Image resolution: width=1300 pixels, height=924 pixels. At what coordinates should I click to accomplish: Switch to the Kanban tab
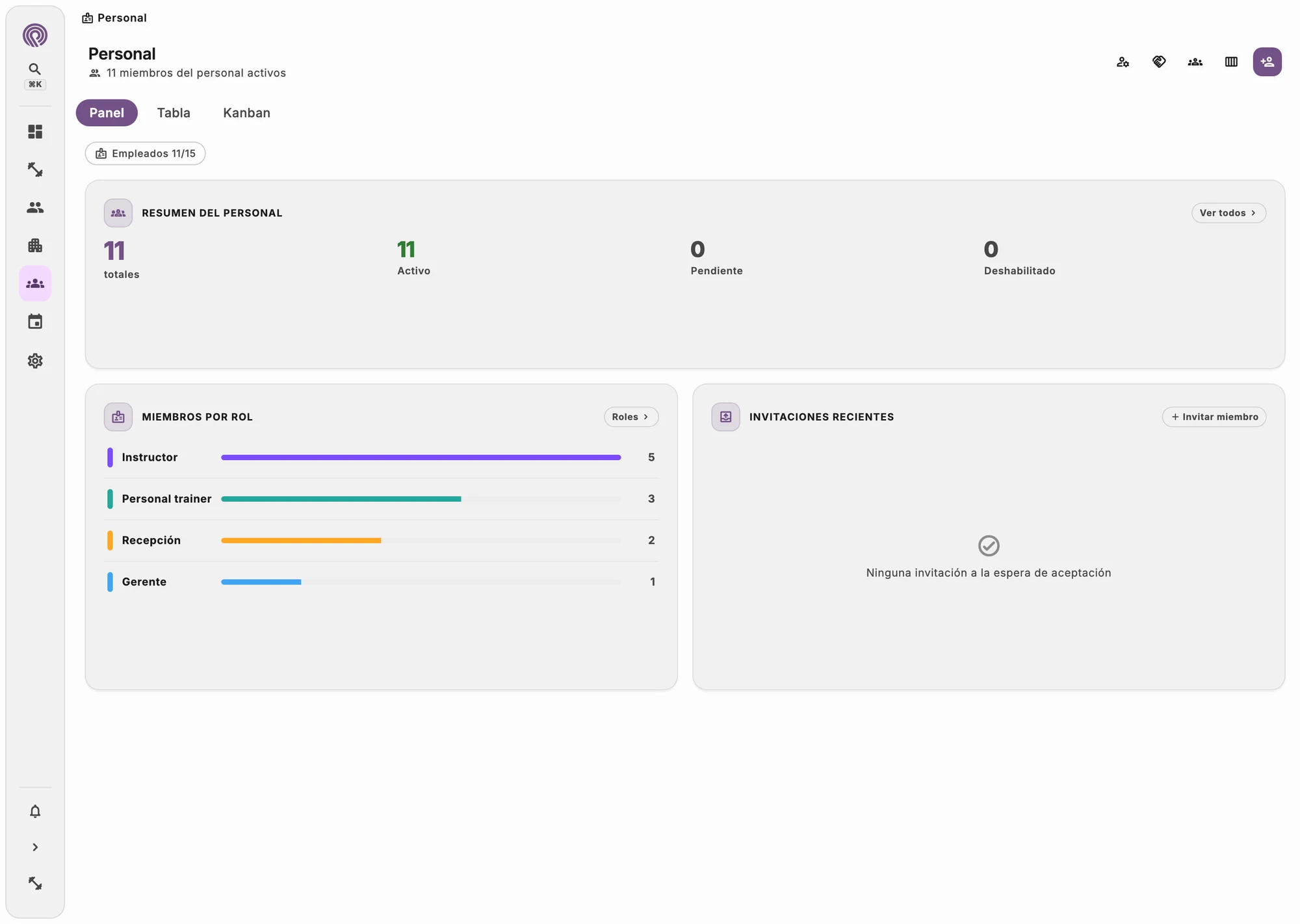[246, 113]
